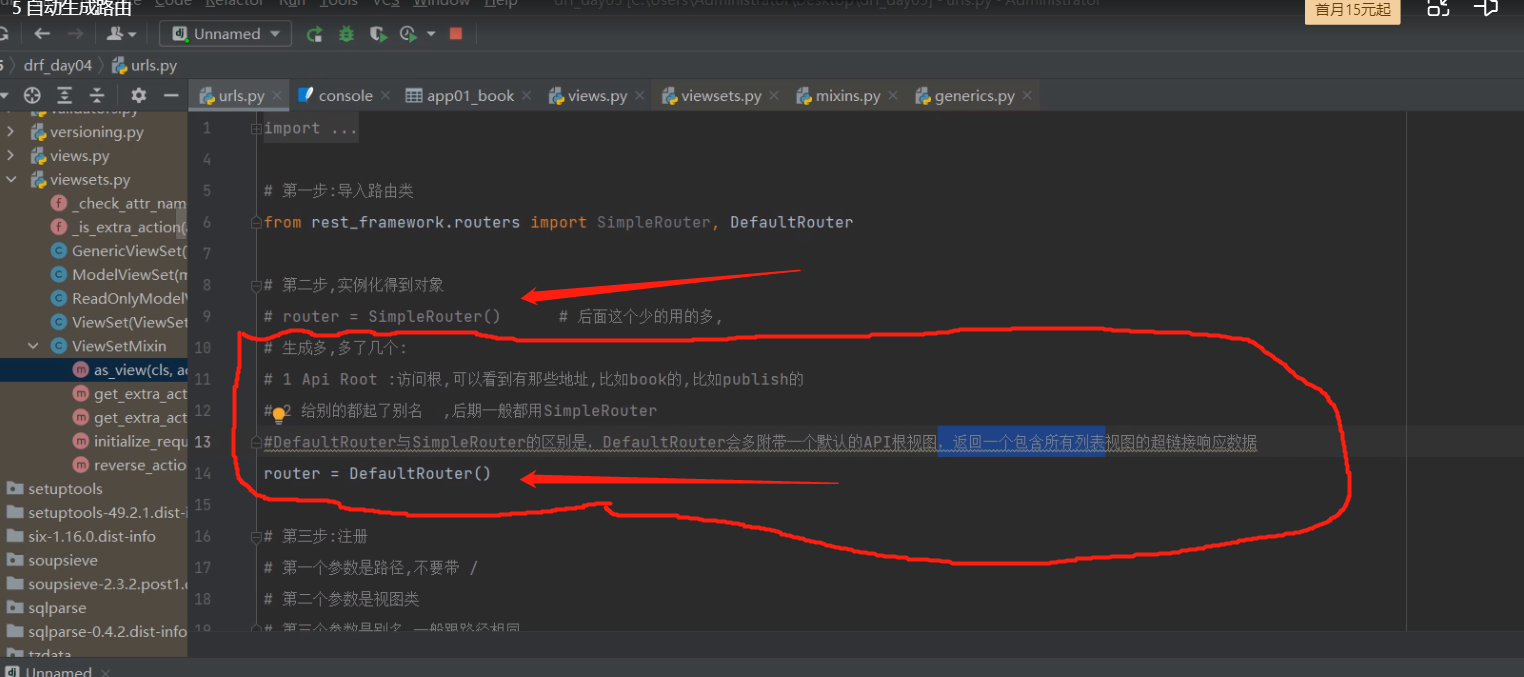Screen dimensions: 1524x677
Task: Select viewsets.py file in the tree
Action: point(90,180)
